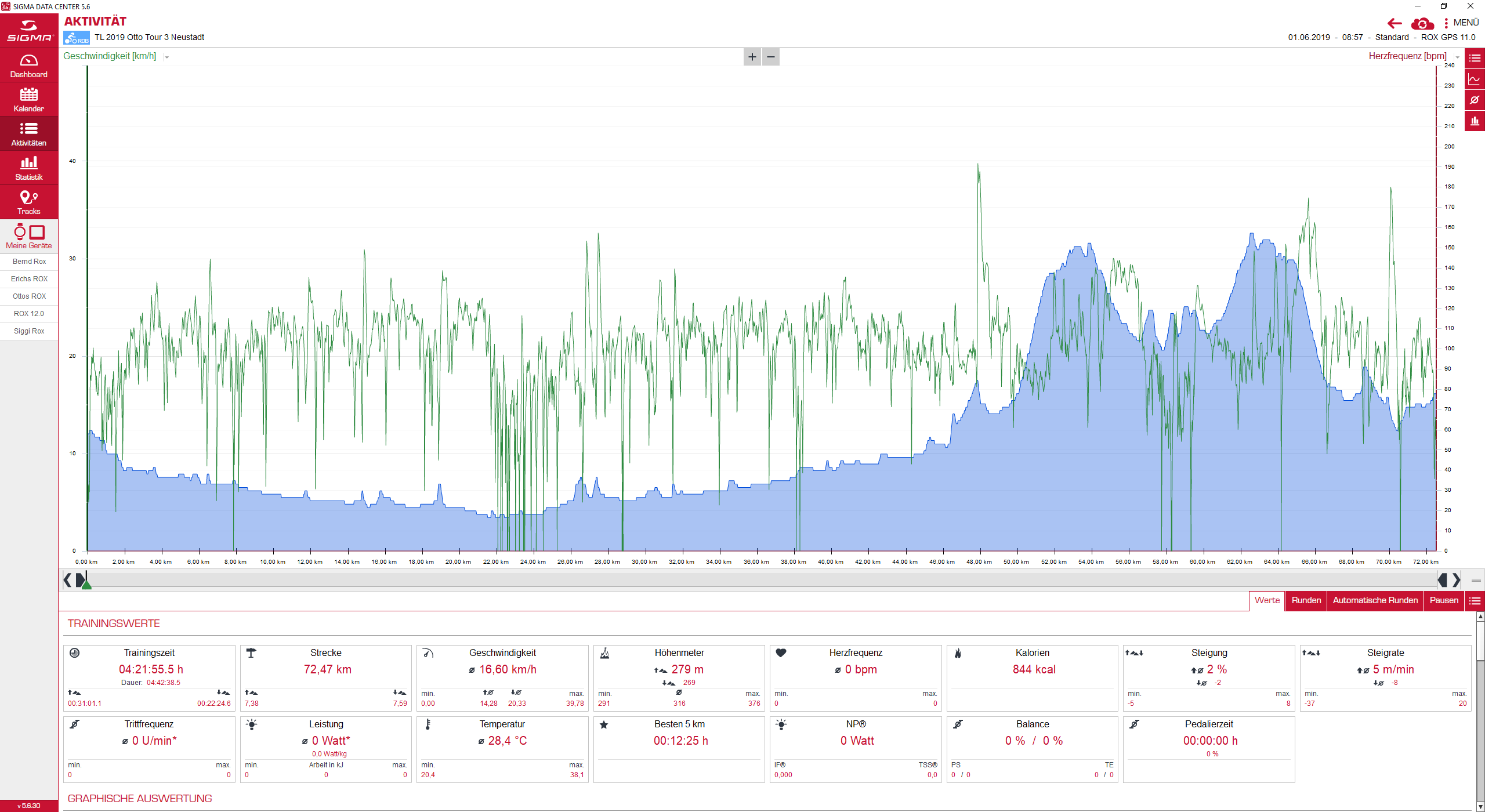The image size is (1485, 812).
Task: Click the cloud sync icon
Action: pos(1422,23)
